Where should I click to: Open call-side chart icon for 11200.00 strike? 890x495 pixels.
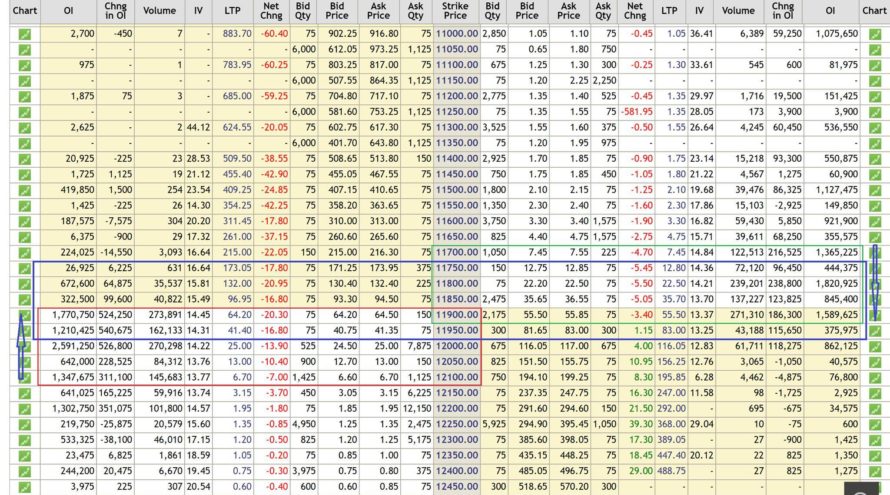24,97
